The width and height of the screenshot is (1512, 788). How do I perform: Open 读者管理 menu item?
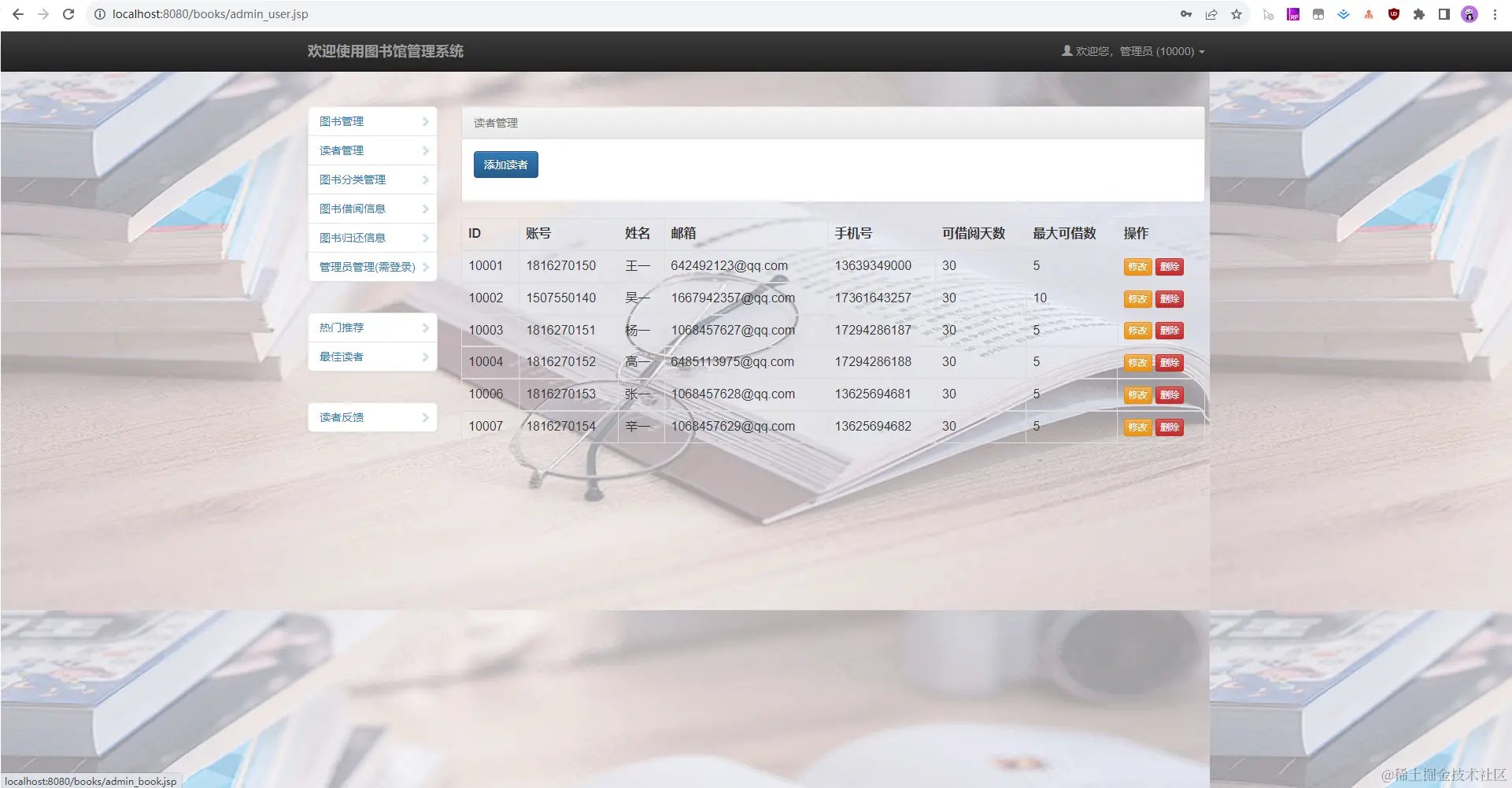pyautogui.click(x=372, y=150)
